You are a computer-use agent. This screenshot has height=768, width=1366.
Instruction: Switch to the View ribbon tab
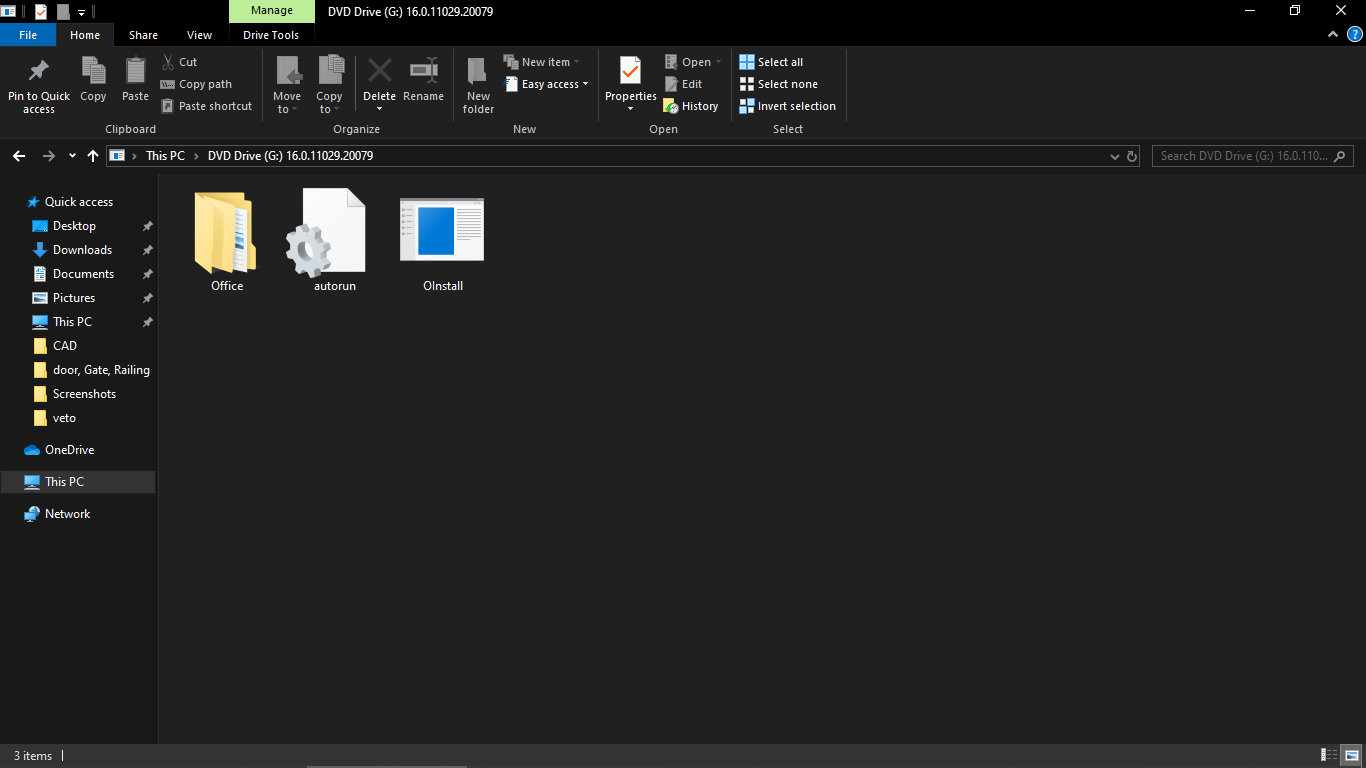coord(200,35)
